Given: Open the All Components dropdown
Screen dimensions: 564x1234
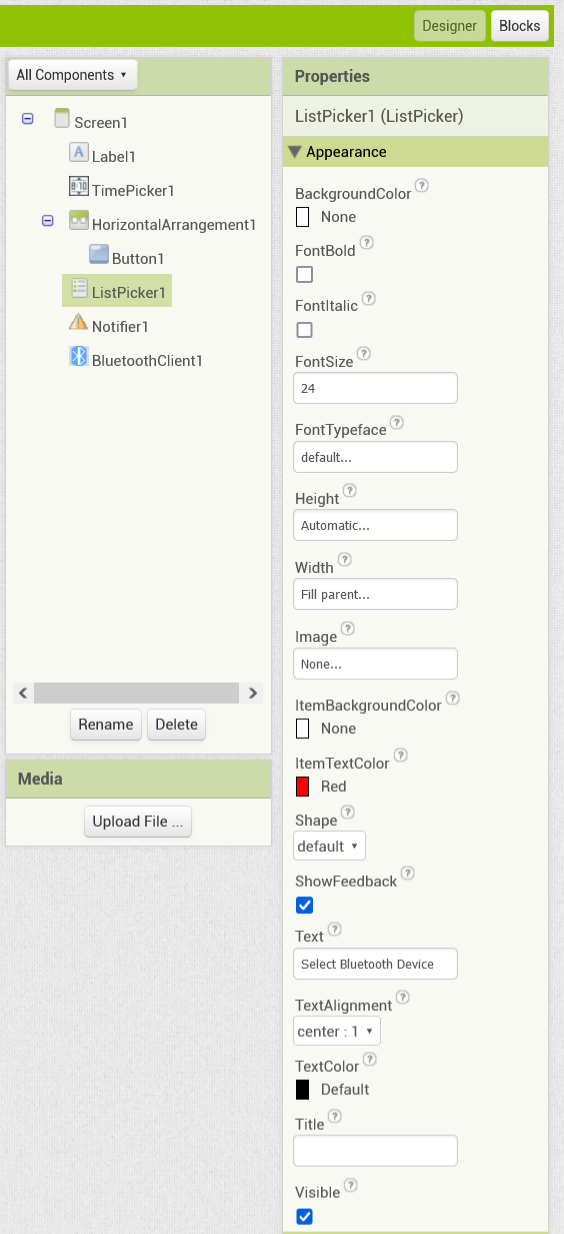Looking at the screenshot, I should click(72, 75).
